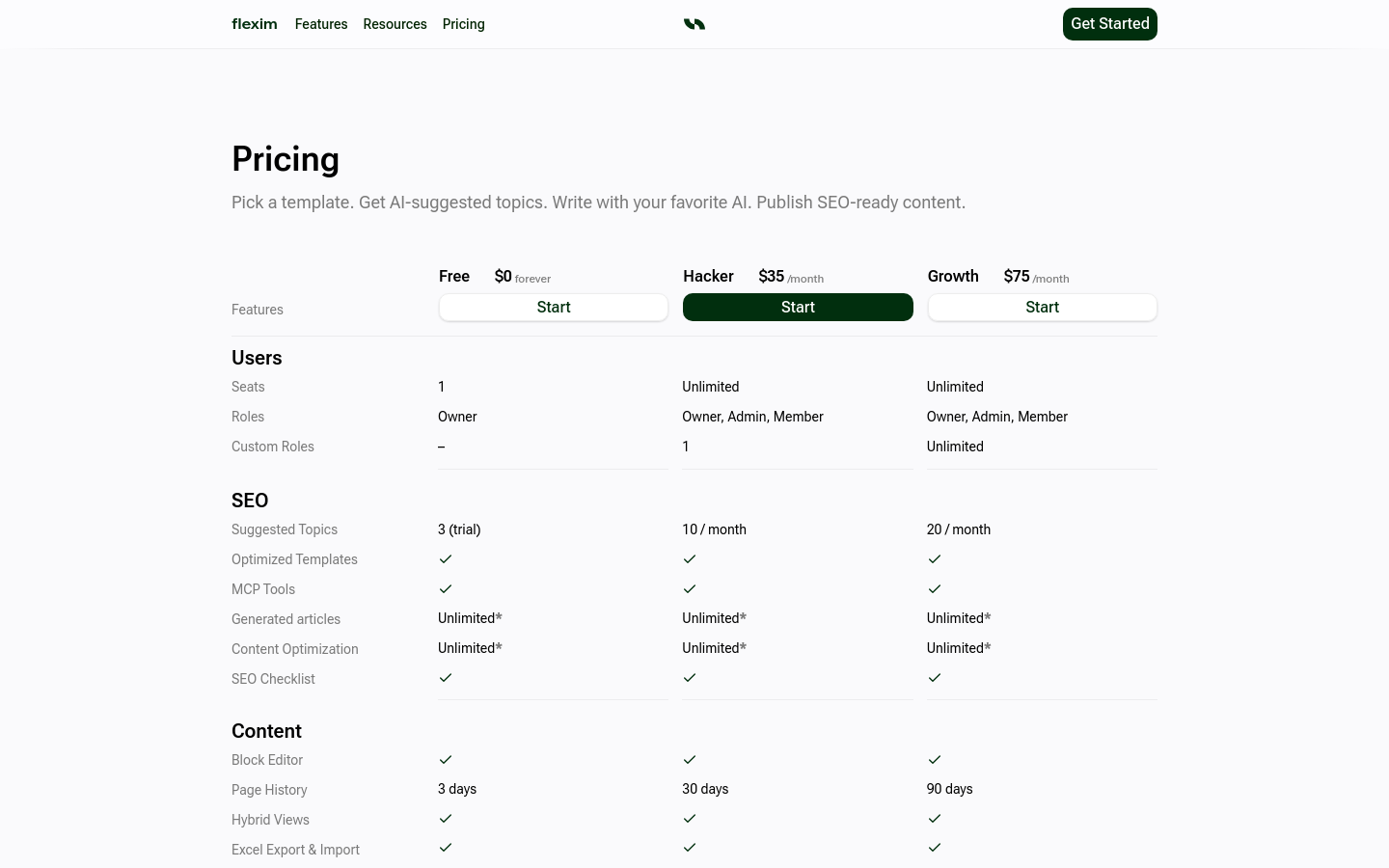Viewport: 1389px width, 868px height.
Task: Click the Block Editor row label
Action: coord(267,760)
